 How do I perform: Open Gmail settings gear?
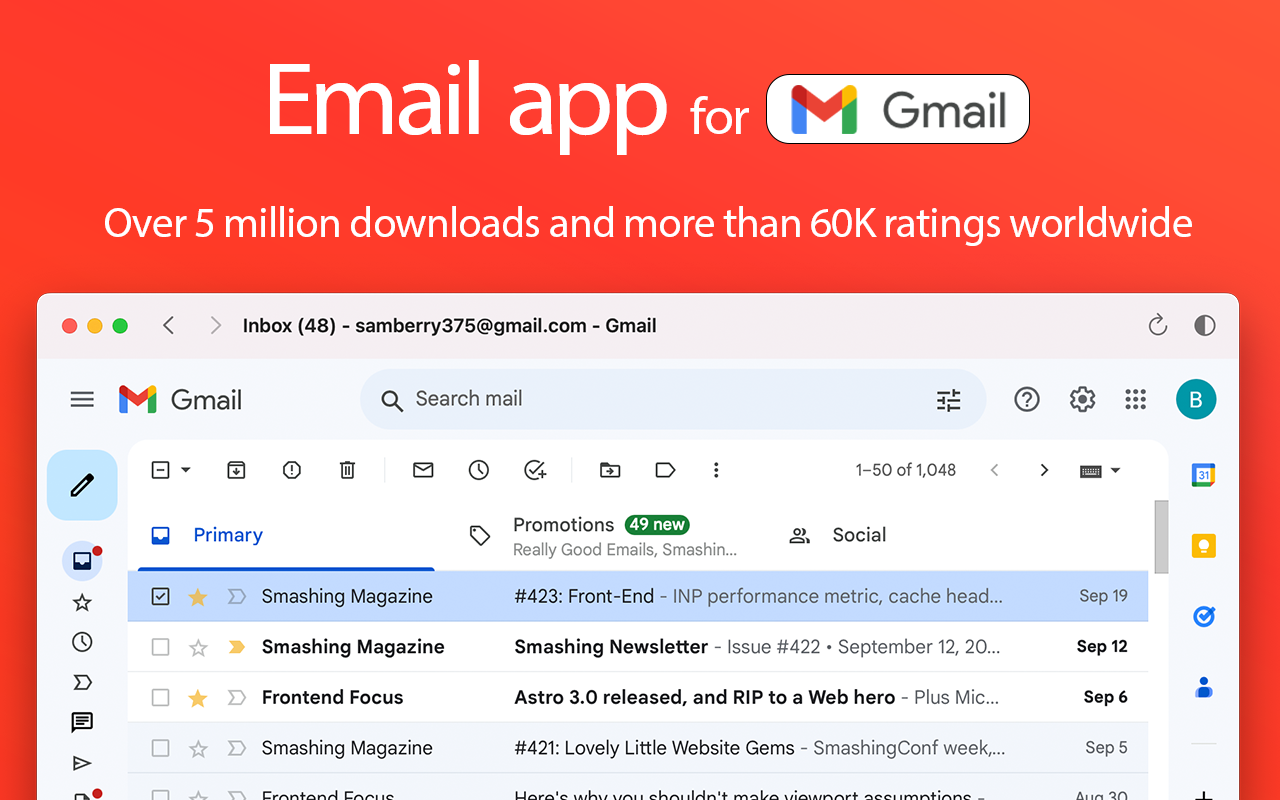[x=1082, y=399]
